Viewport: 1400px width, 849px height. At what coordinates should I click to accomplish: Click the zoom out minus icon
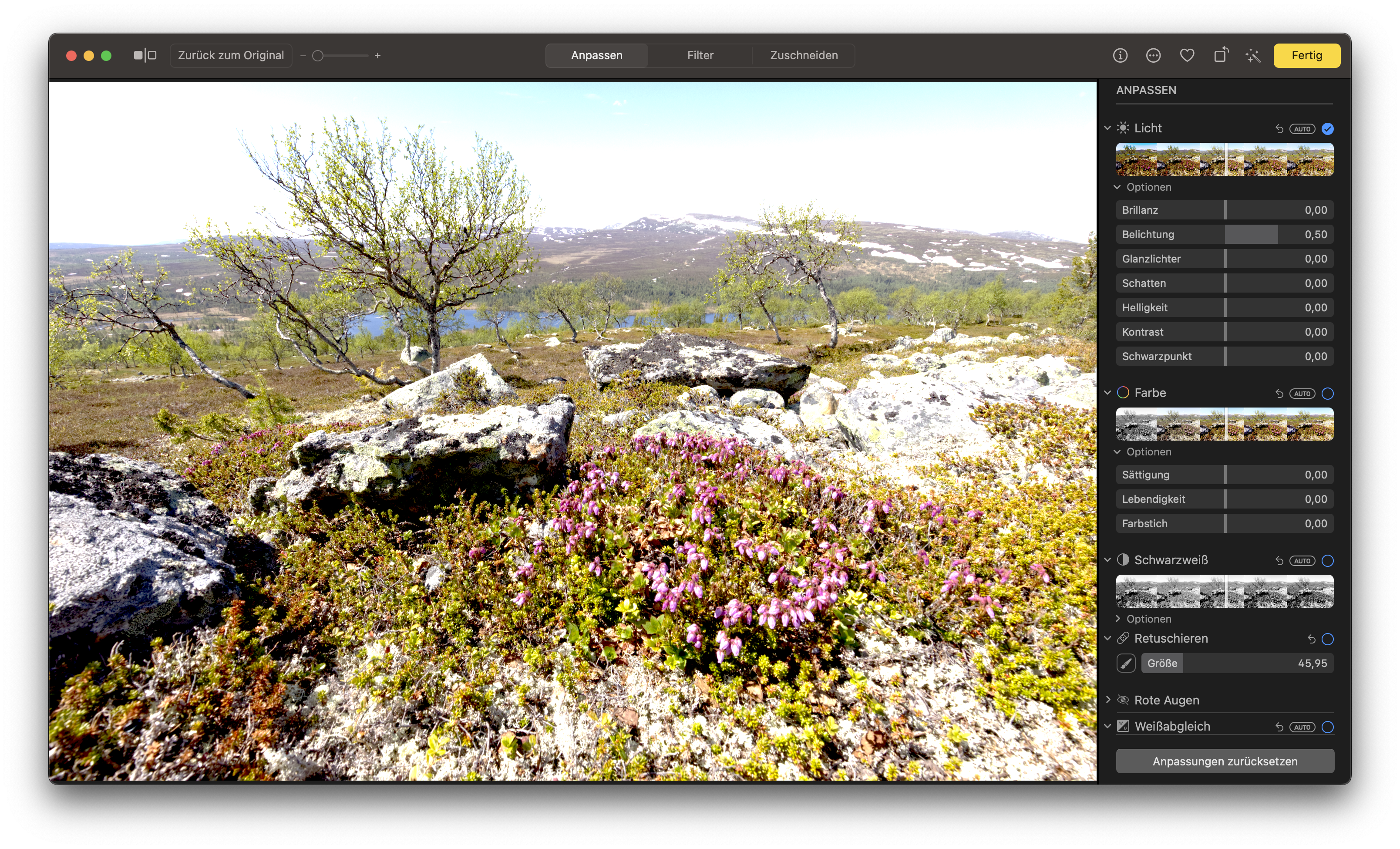click(303, 56)
